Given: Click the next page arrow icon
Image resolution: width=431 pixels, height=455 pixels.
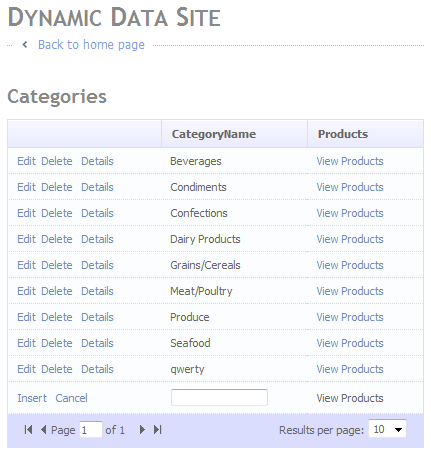Looking at the screenshot, I should tap(142, 430).
